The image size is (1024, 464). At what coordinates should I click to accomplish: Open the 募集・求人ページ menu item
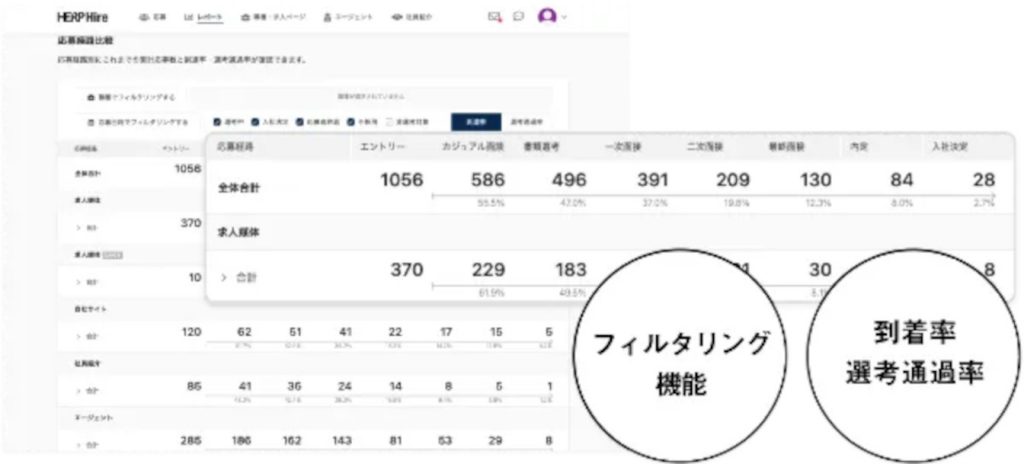[273, 18]
